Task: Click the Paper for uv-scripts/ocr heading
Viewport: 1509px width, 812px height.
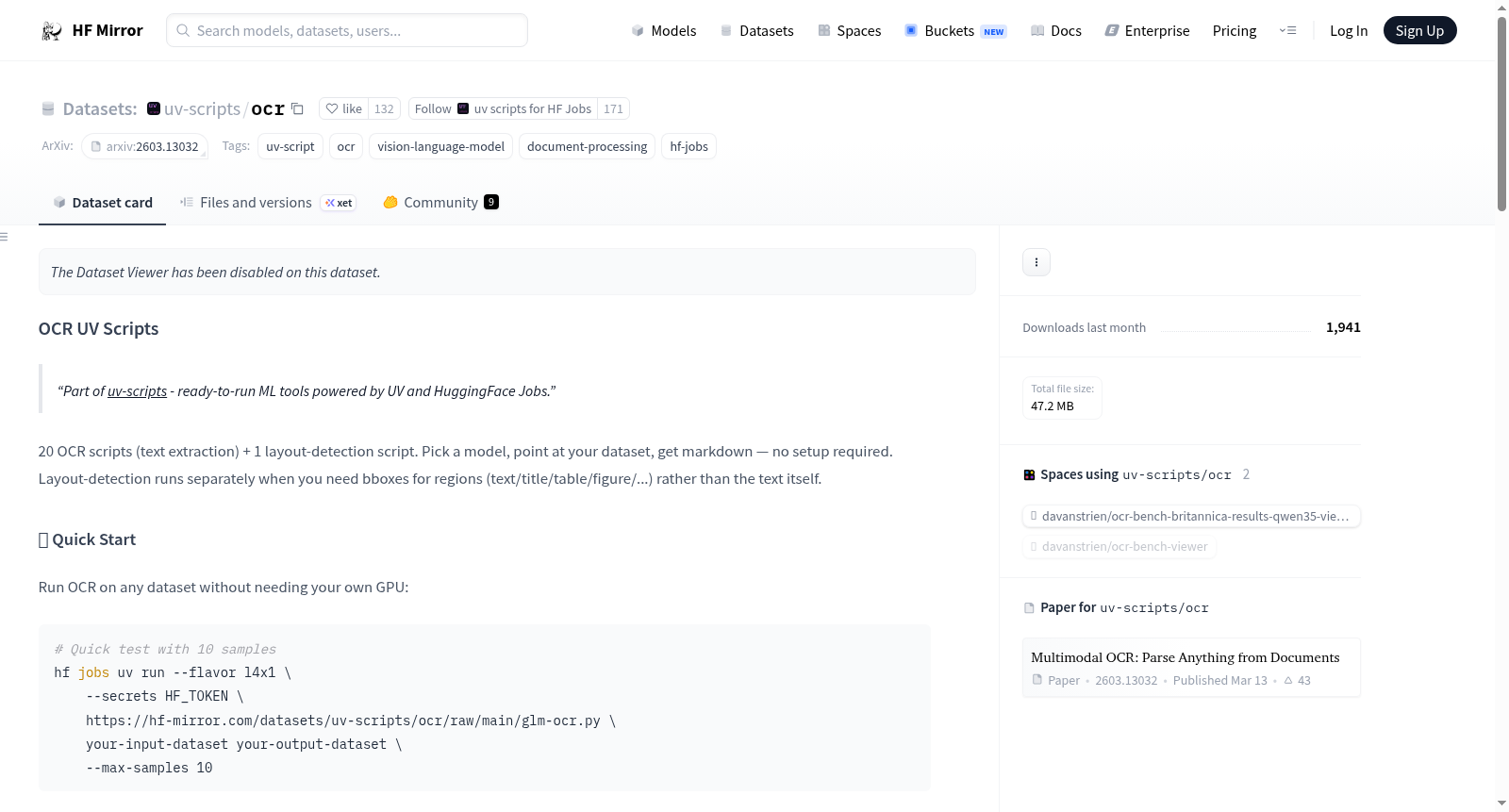Action: click(1116, 607)
